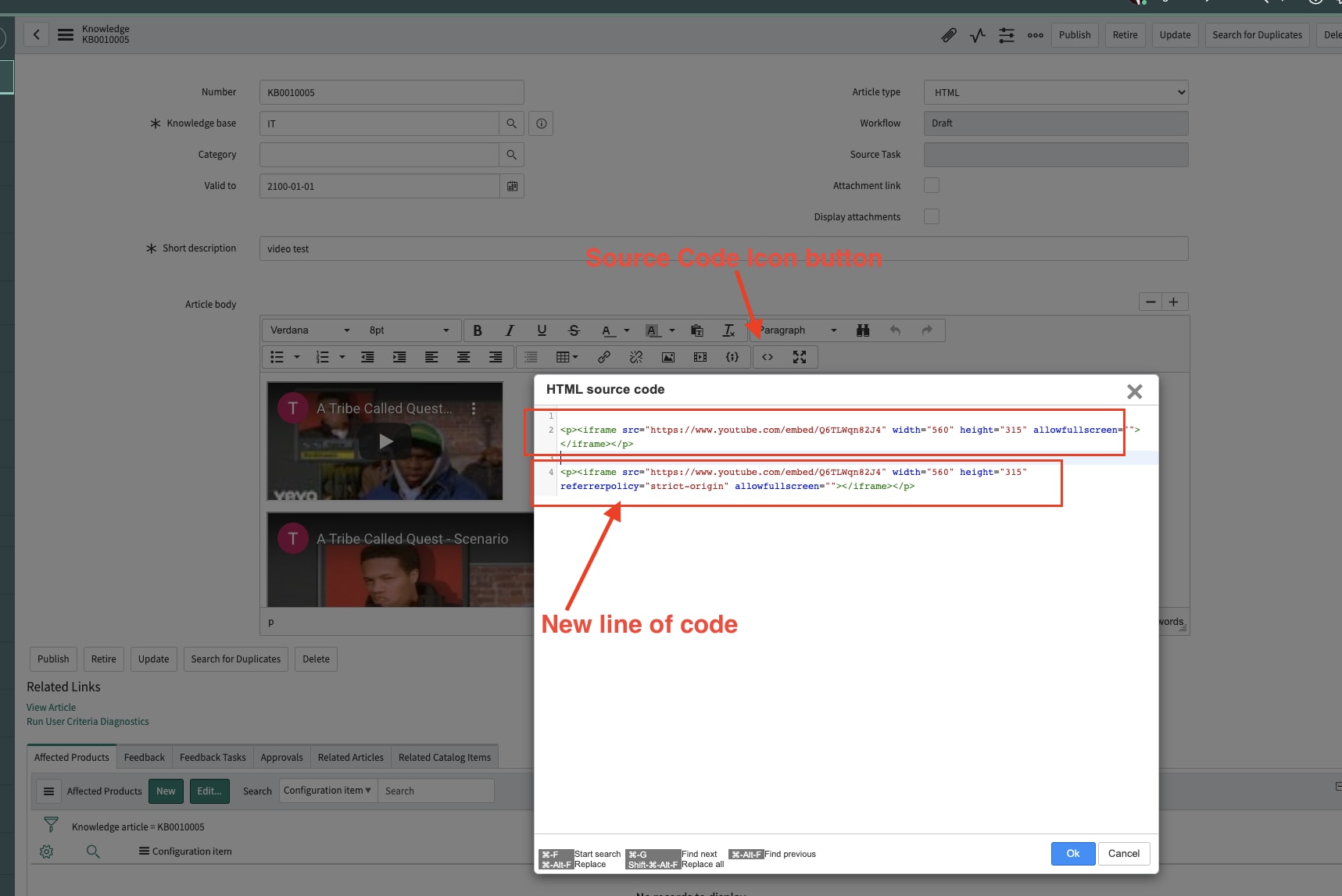Clear formatting with the Tx icon
Image resolution: width=1342 pixels, height=896 pixels.
point(728,330)
